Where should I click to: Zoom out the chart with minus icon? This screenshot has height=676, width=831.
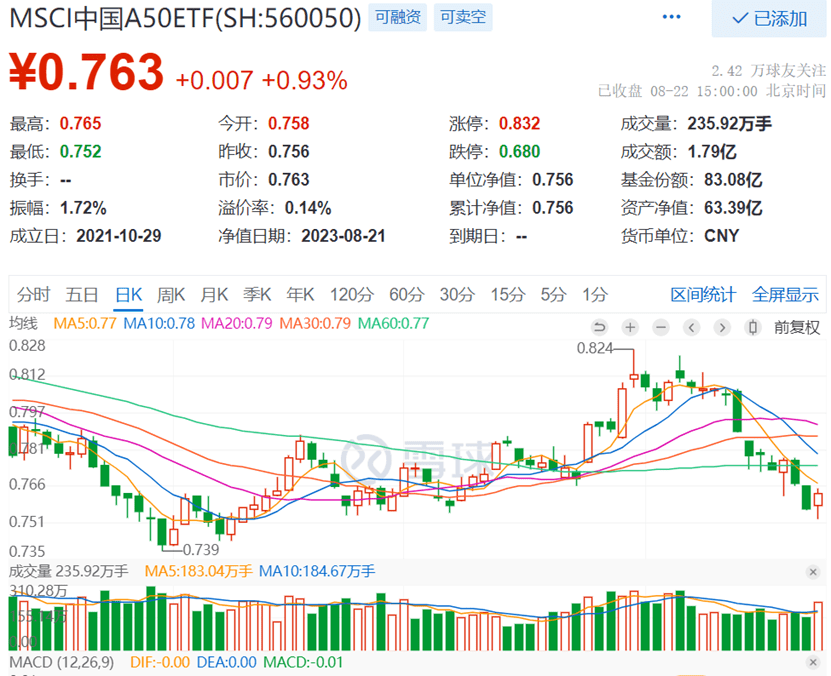(x=660, y=327)
